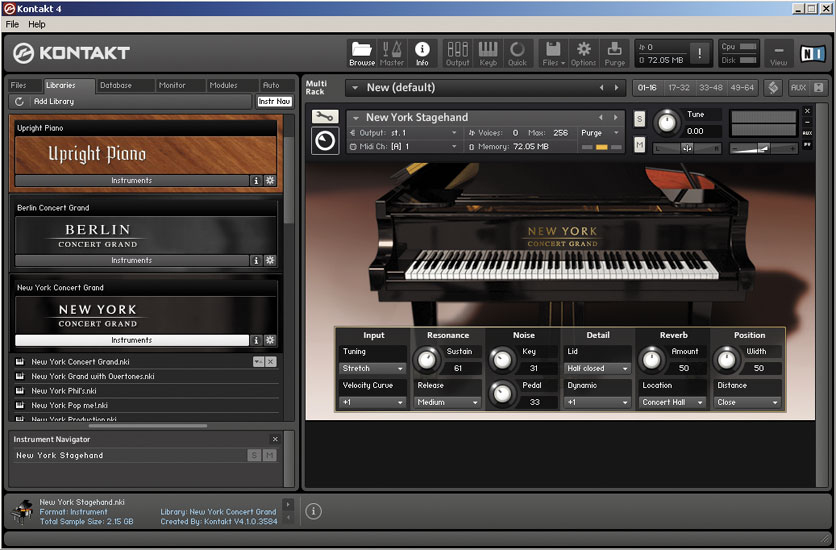The height and width of the screenshot is (550, 836).
Task: Click the Resonance Sustain knob
Action: [427, 360]
